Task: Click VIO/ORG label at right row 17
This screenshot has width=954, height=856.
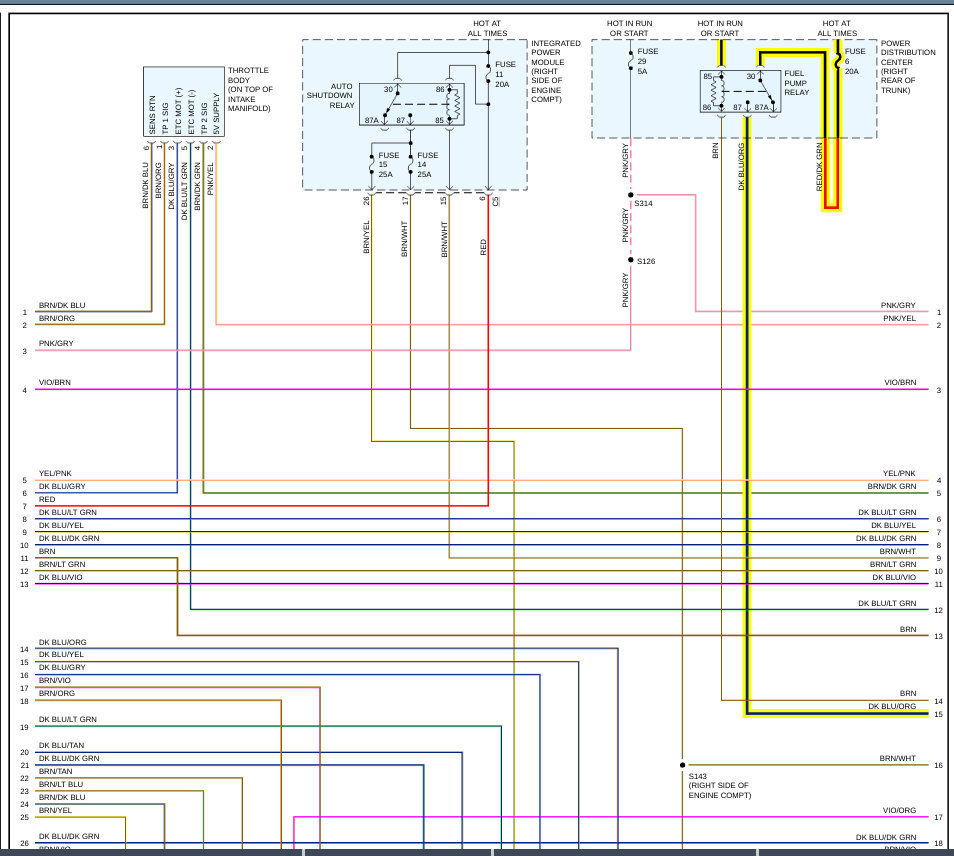Action: coord(899,810)
